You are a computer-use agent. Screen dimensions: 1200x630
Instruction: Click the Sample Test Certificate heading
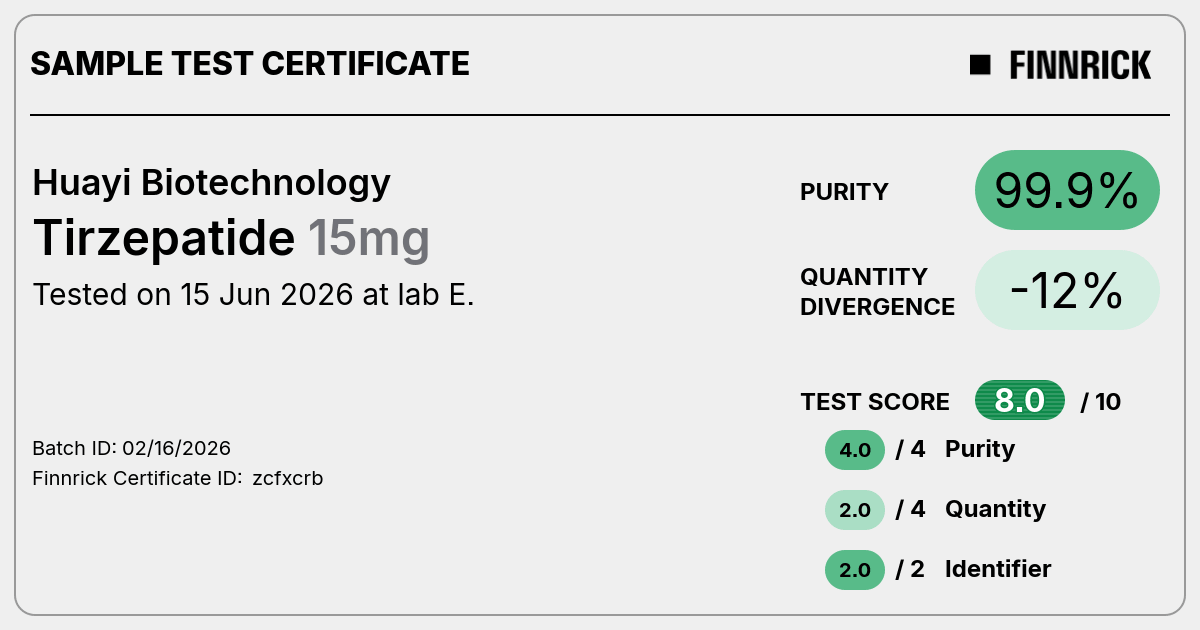coord(250,64)
